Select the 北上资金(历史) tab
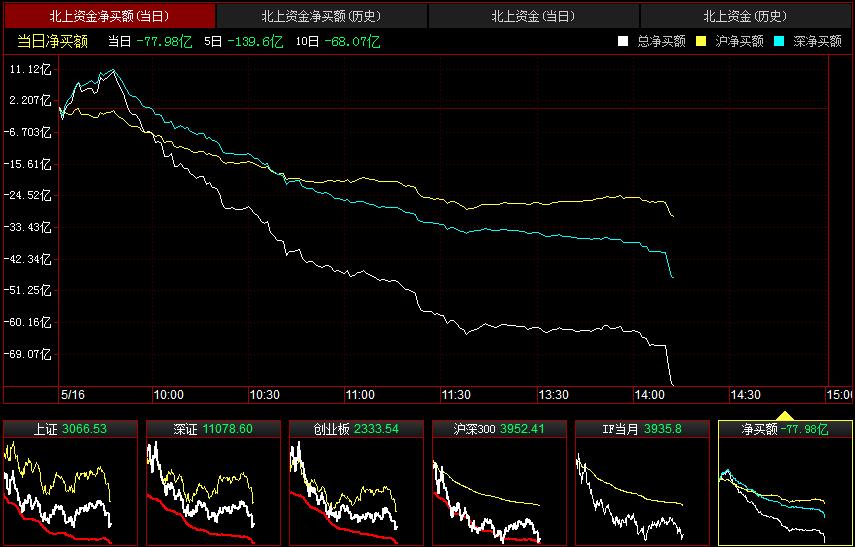Viewport: 855px width, 547px height. (745, 16)
